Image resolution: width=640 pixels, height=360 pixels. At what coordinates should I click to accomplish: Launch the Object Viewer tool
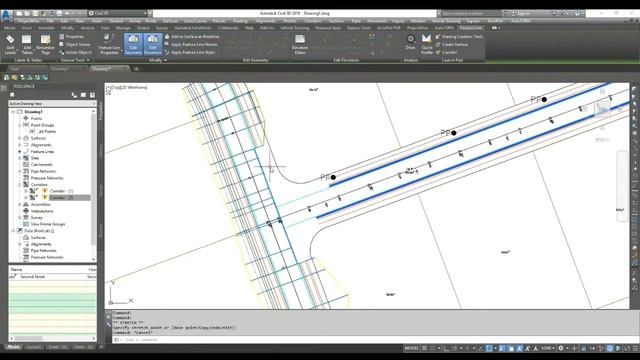[x=75, y=44]
